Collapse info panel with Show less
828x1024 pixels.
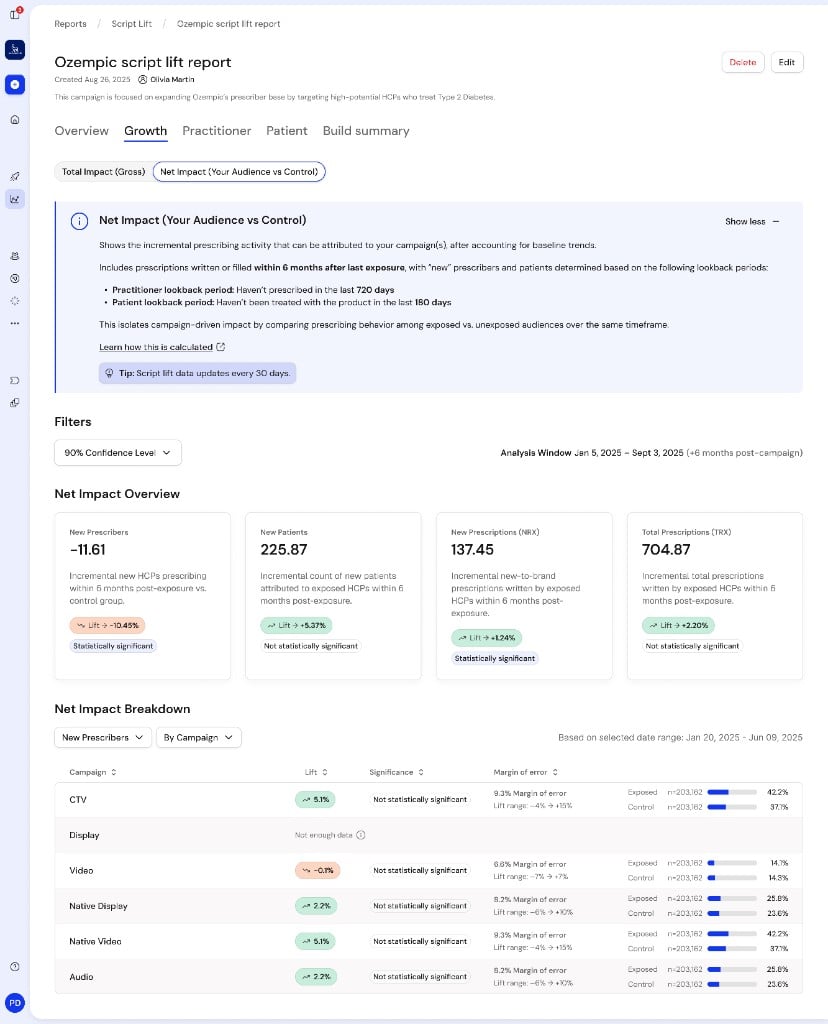pos(752,221)
